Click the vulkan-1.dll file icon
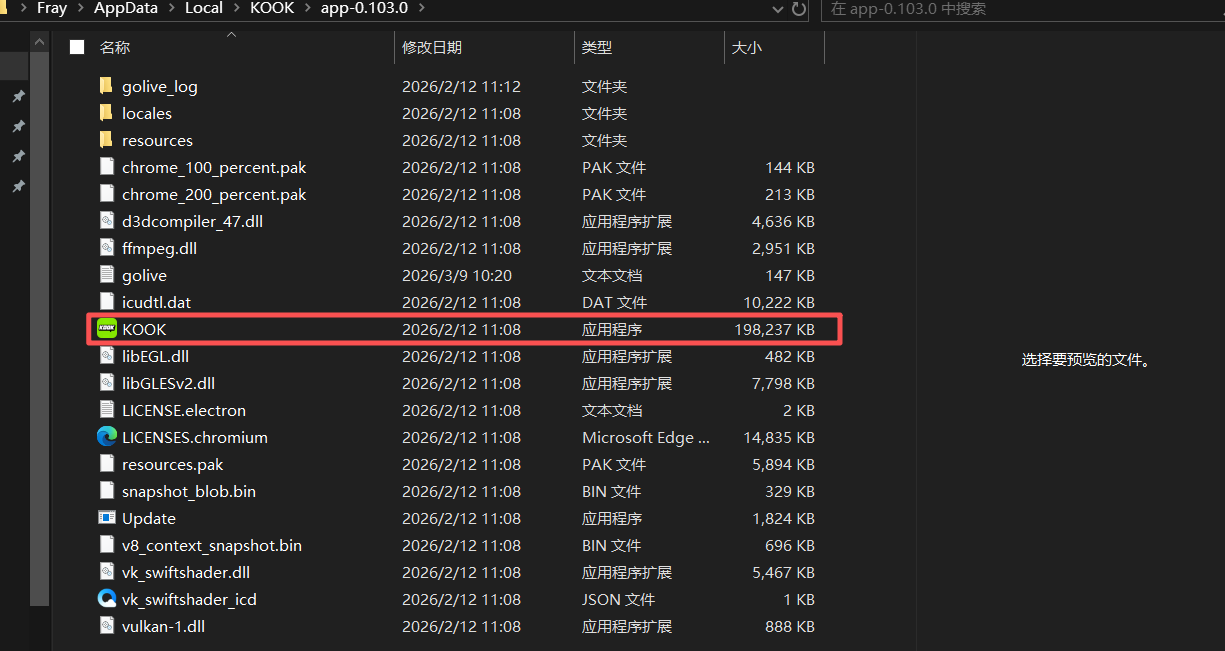The image size is (1225, 651). point(107,626)
